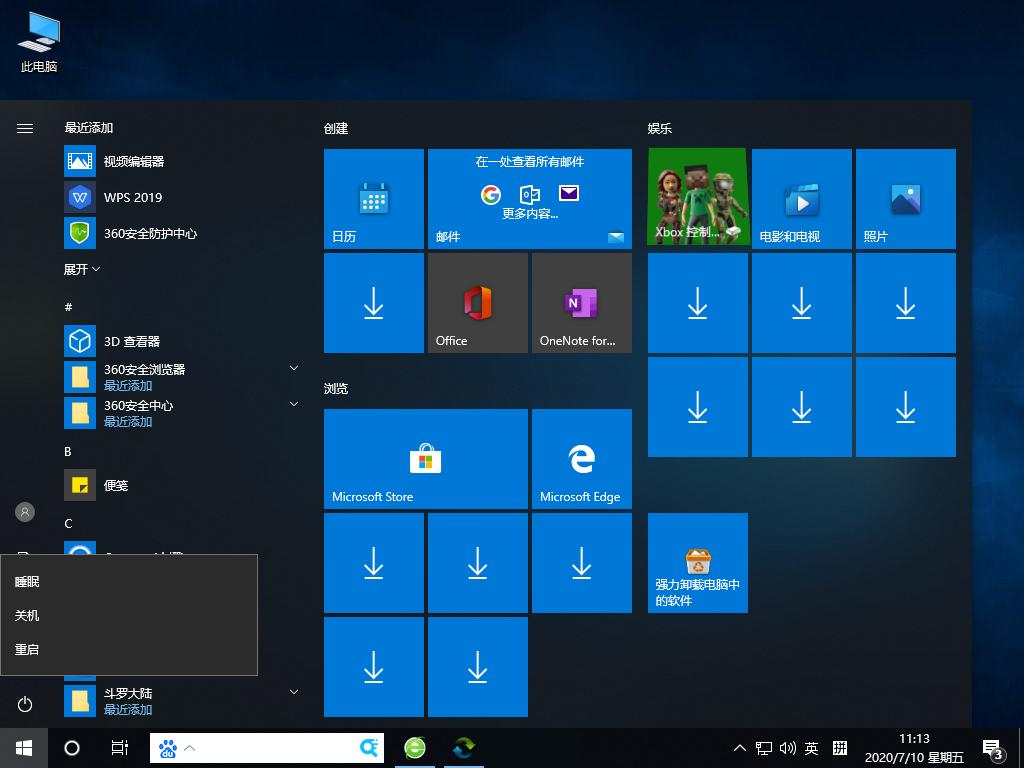Expand the 360安全浏览器 app group
The image size is (1024, 768).
click(x=293, y=368)
